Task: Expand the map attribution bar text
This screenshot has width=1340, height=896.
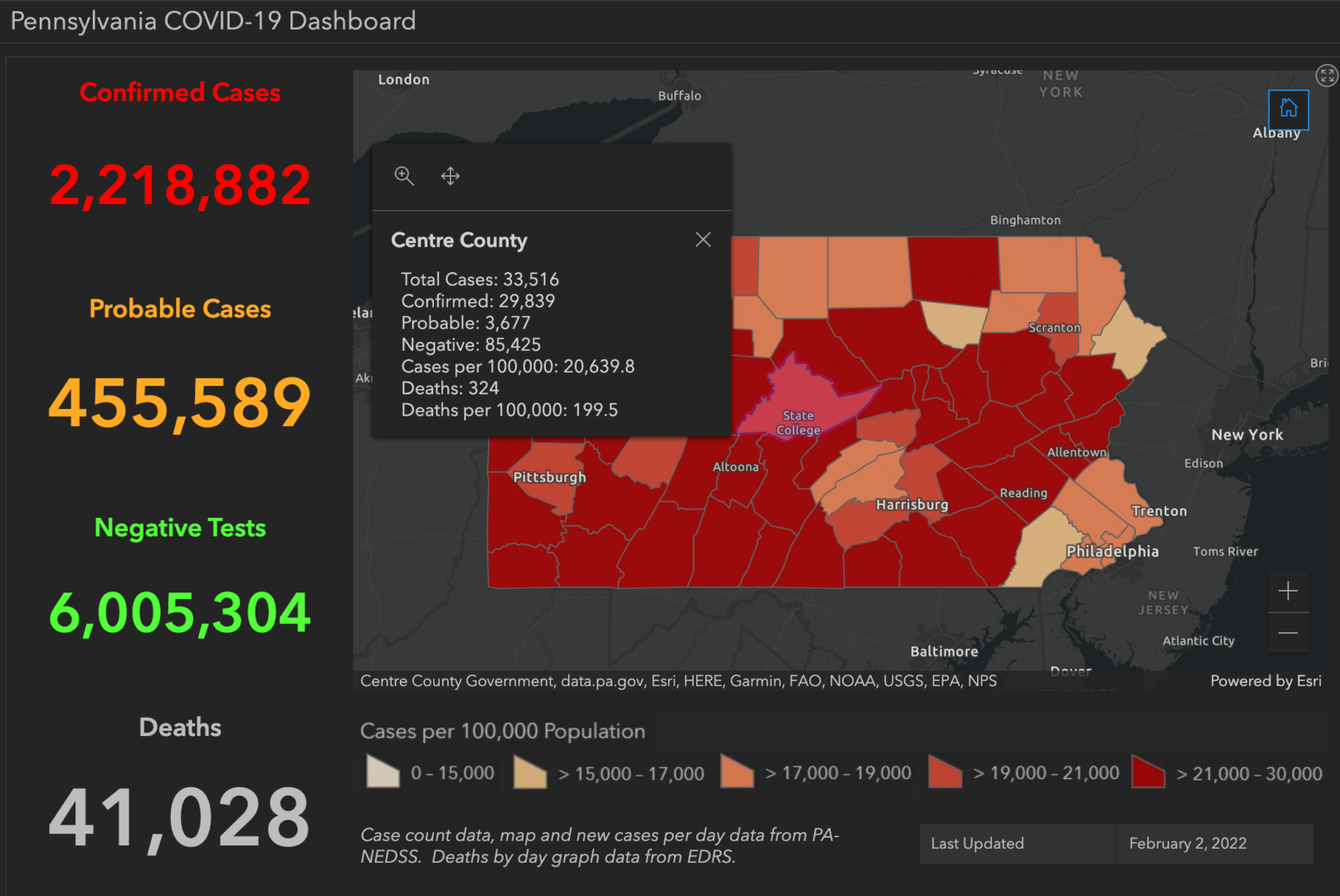Action: point(677,680)
